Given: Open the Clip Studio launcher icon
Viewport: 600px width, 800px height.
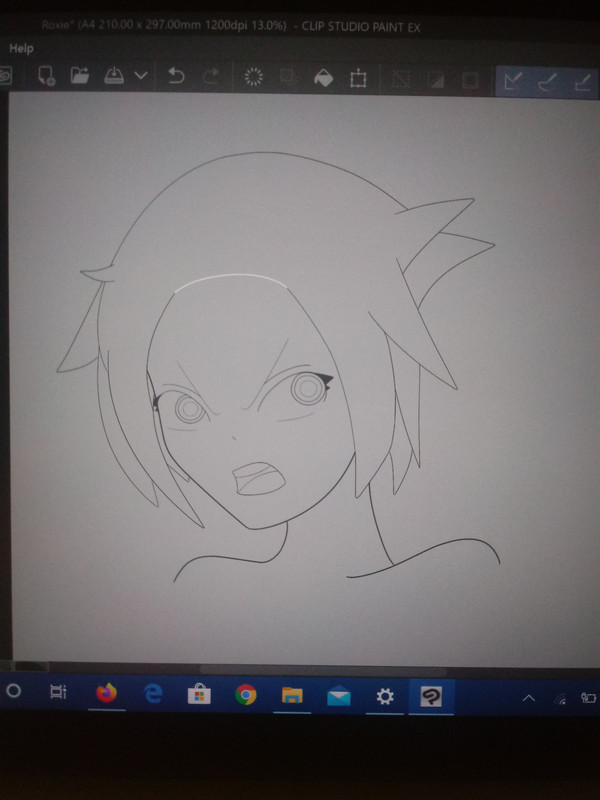Looking at the screenshot, I should (4, 76).
